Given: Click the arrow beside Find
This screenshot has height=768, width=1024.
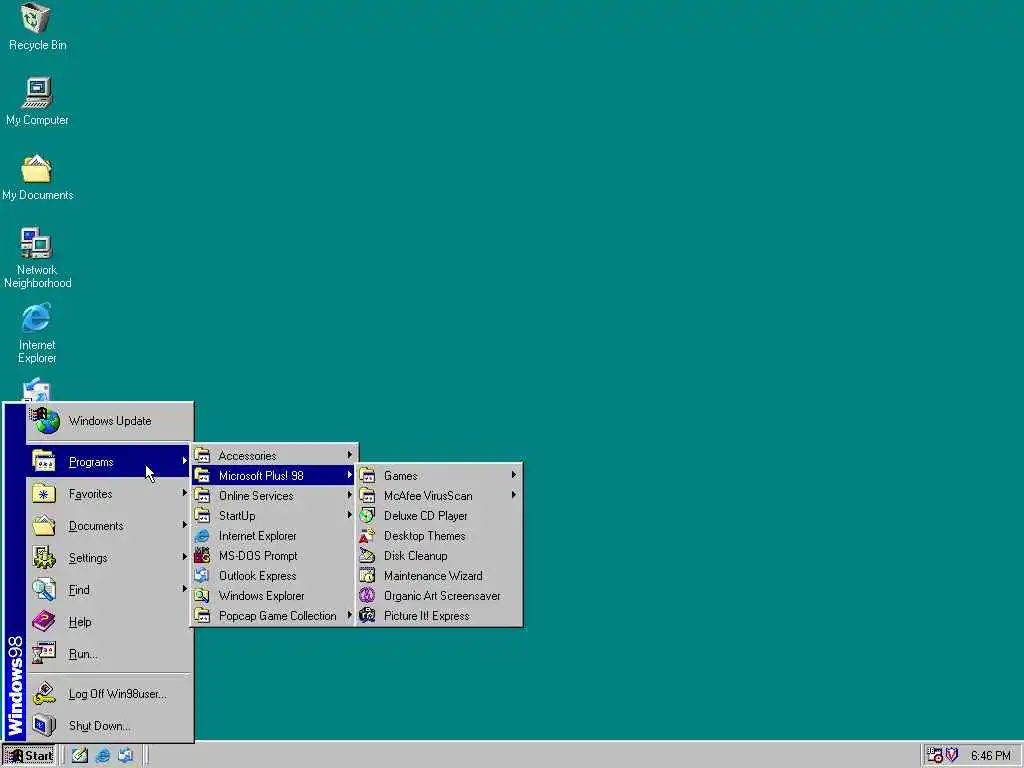Looking at the screenshot, I should click(184, 589).
